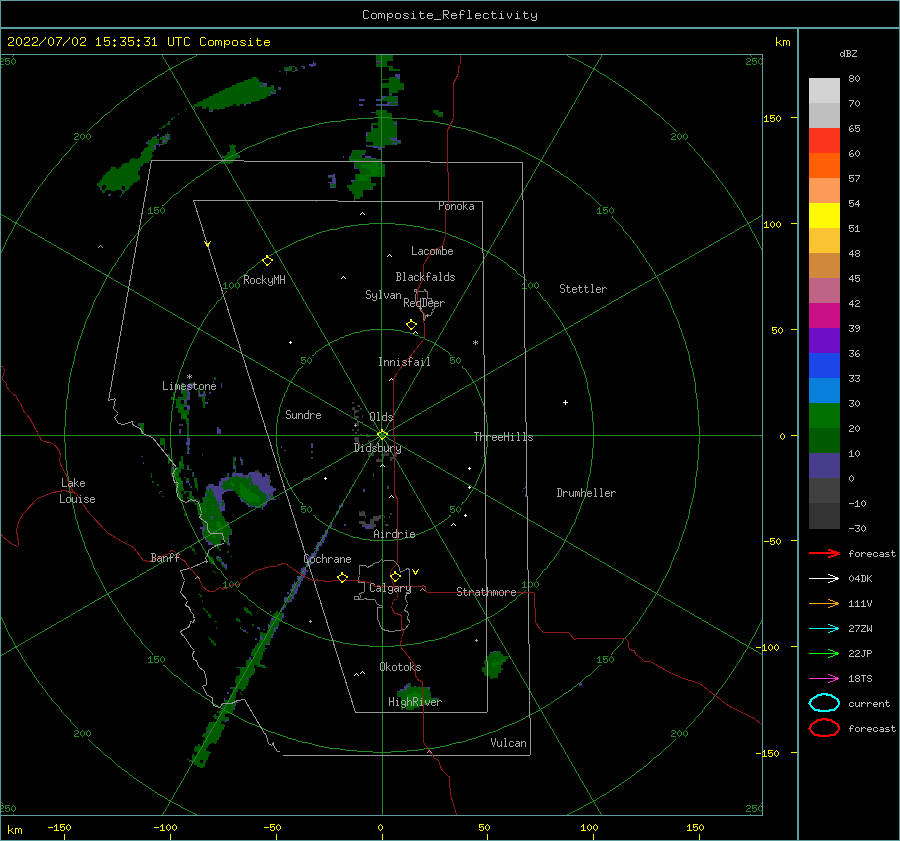Select the dark green 10-20 dBZ swatch

(x=824, y=440)
